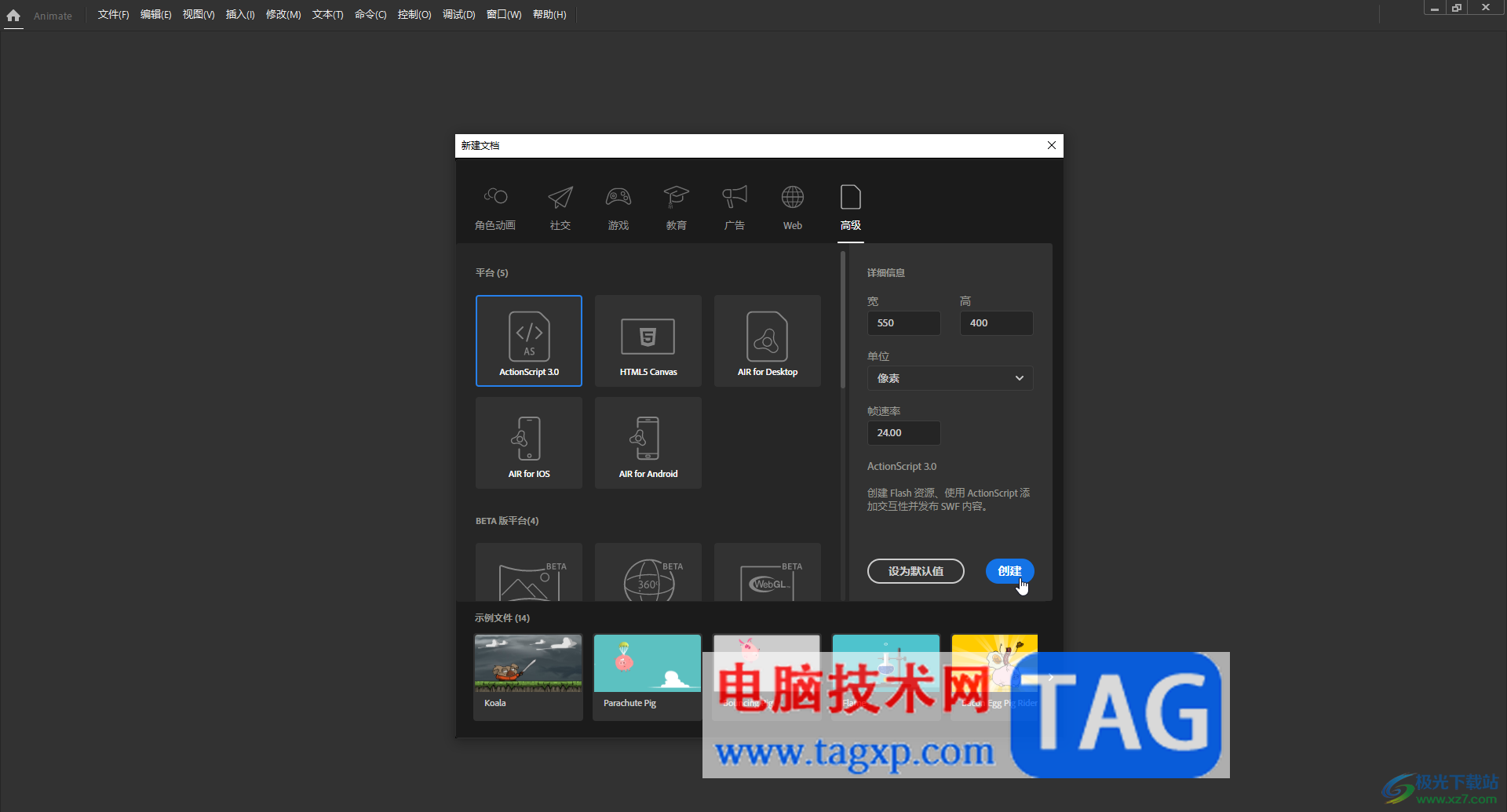Open the 插入(I) menu

pyautogui.click(x=239, y=15)
